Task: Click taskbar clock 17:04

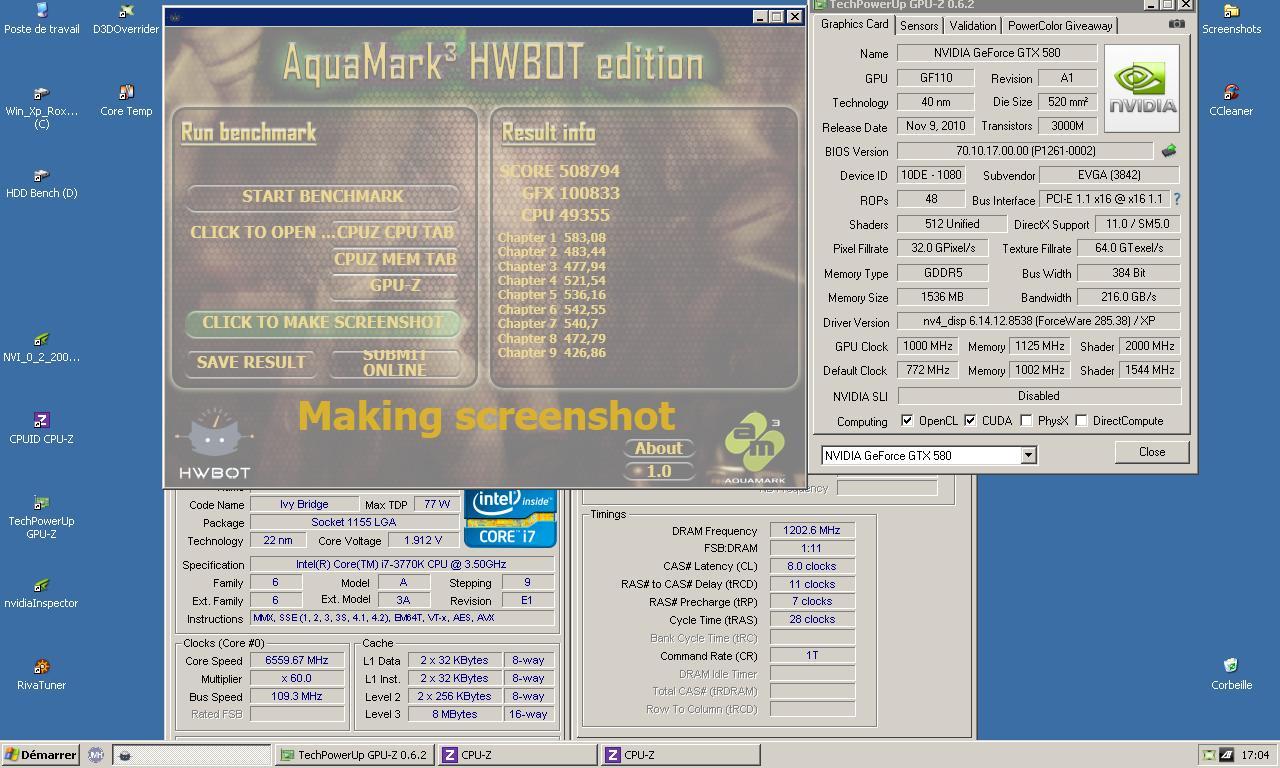Action: coord(1255,755)
